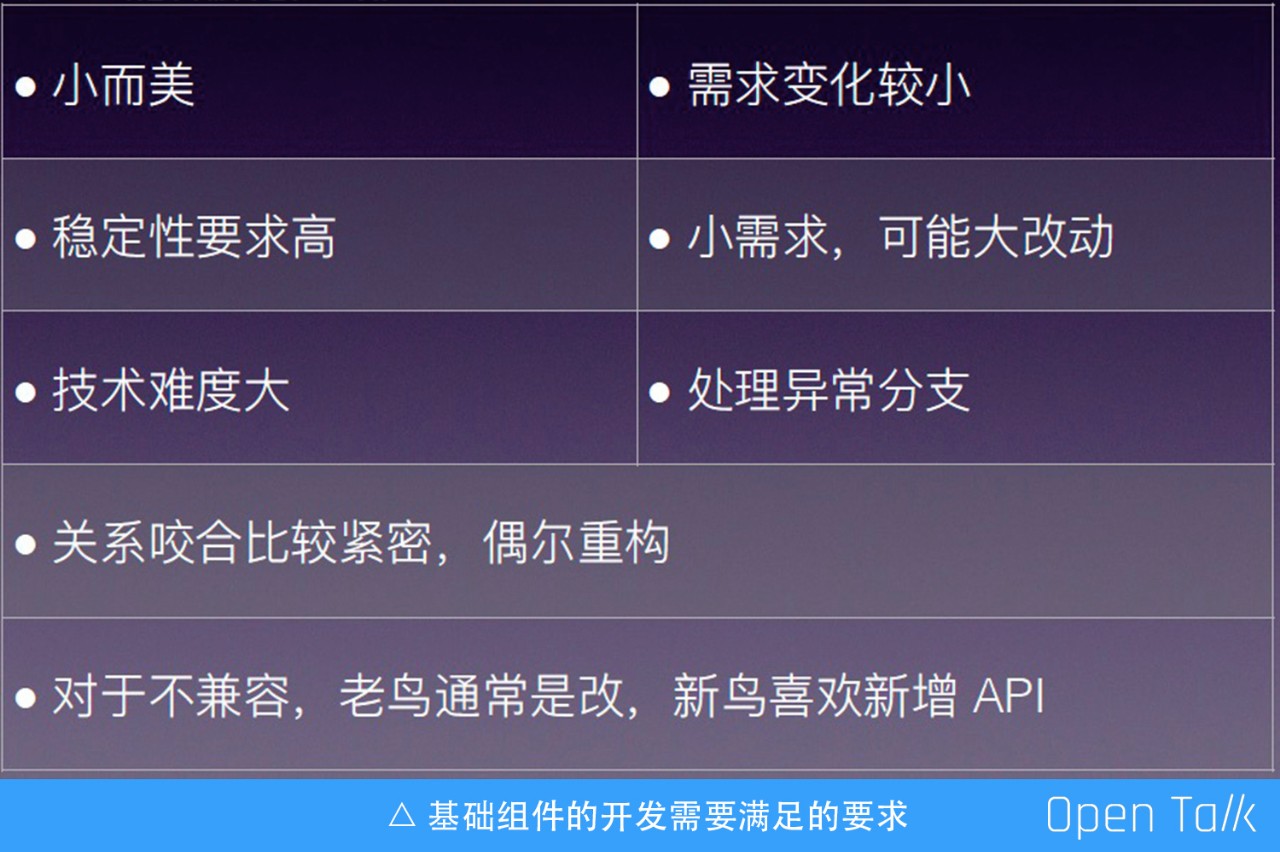
Task: Select the 需求变化较小 cell text
Action: pyautogui.click(x=829, y=84)
